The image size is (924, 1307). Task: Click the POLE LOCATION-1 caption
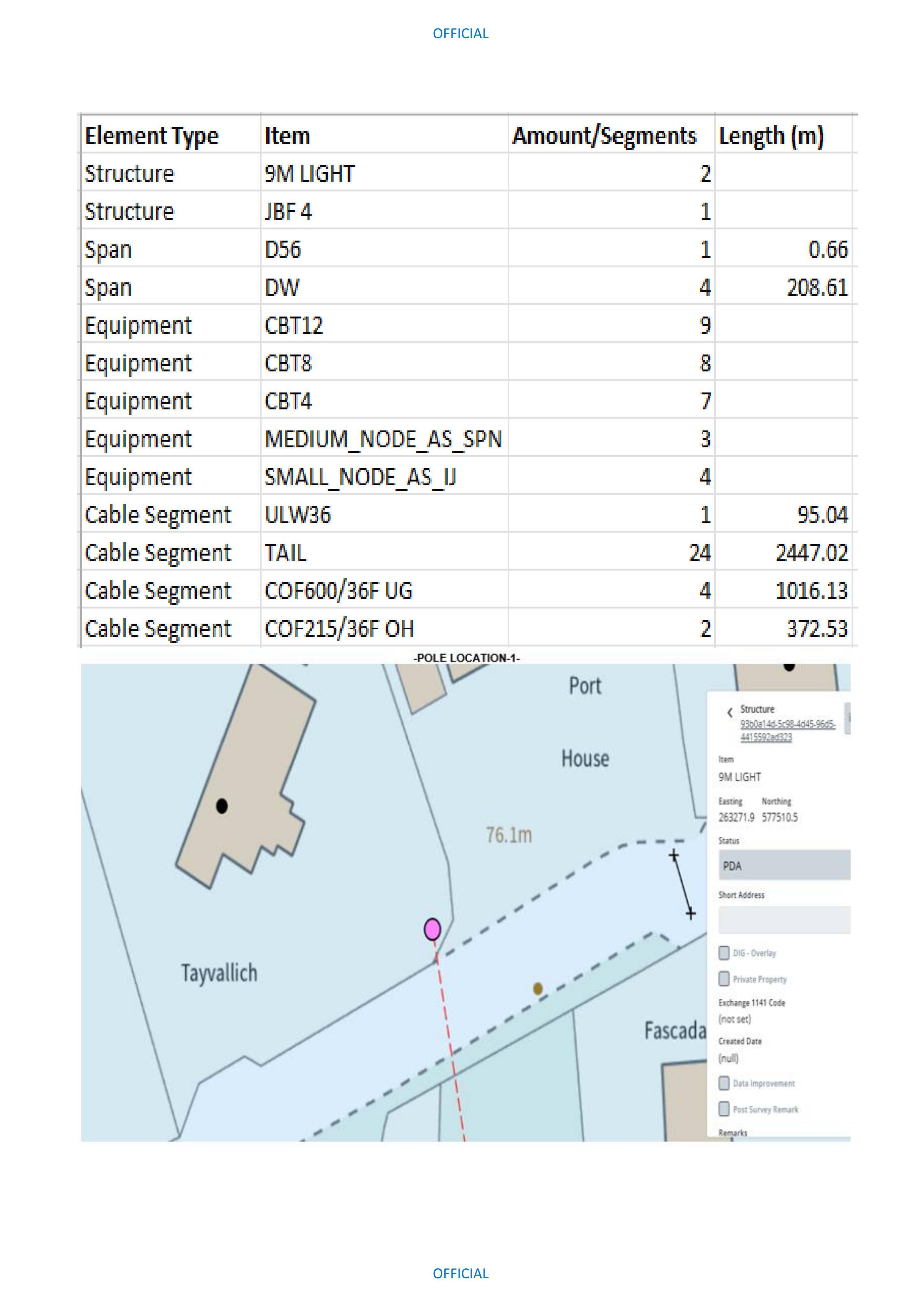click(467, 657)
